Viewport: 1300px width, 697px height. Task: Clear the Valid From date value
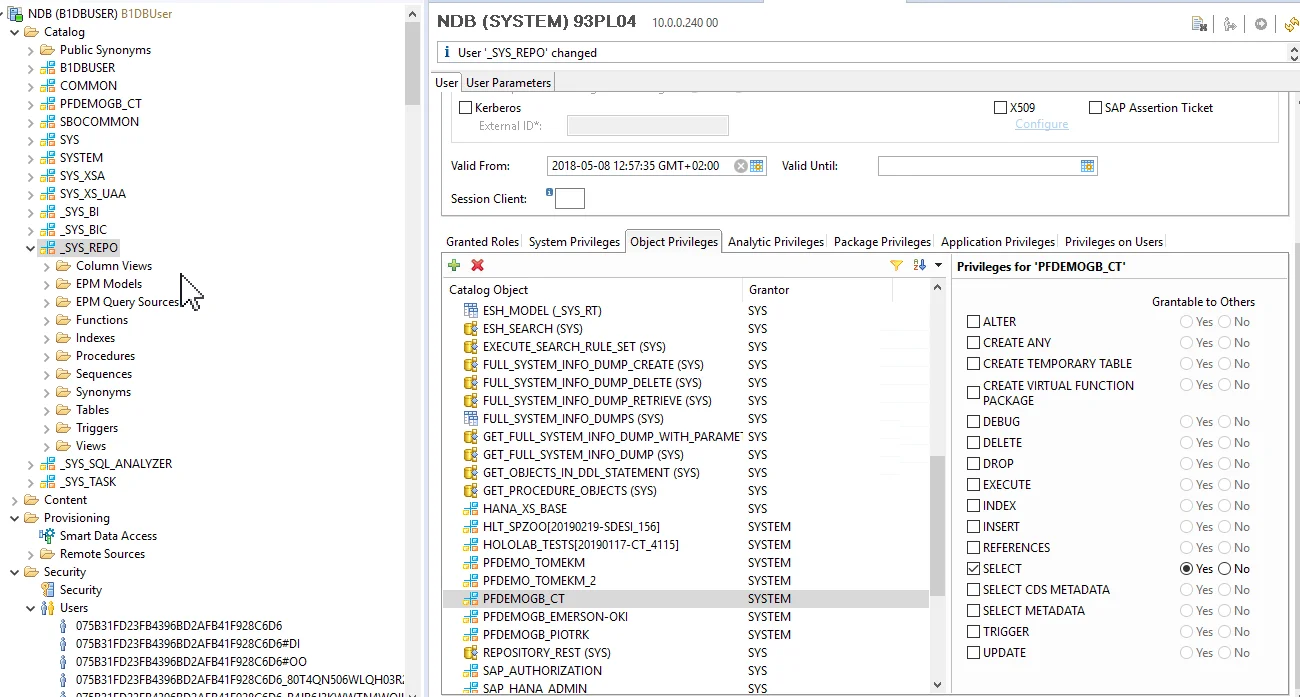[x=740, y=166]
